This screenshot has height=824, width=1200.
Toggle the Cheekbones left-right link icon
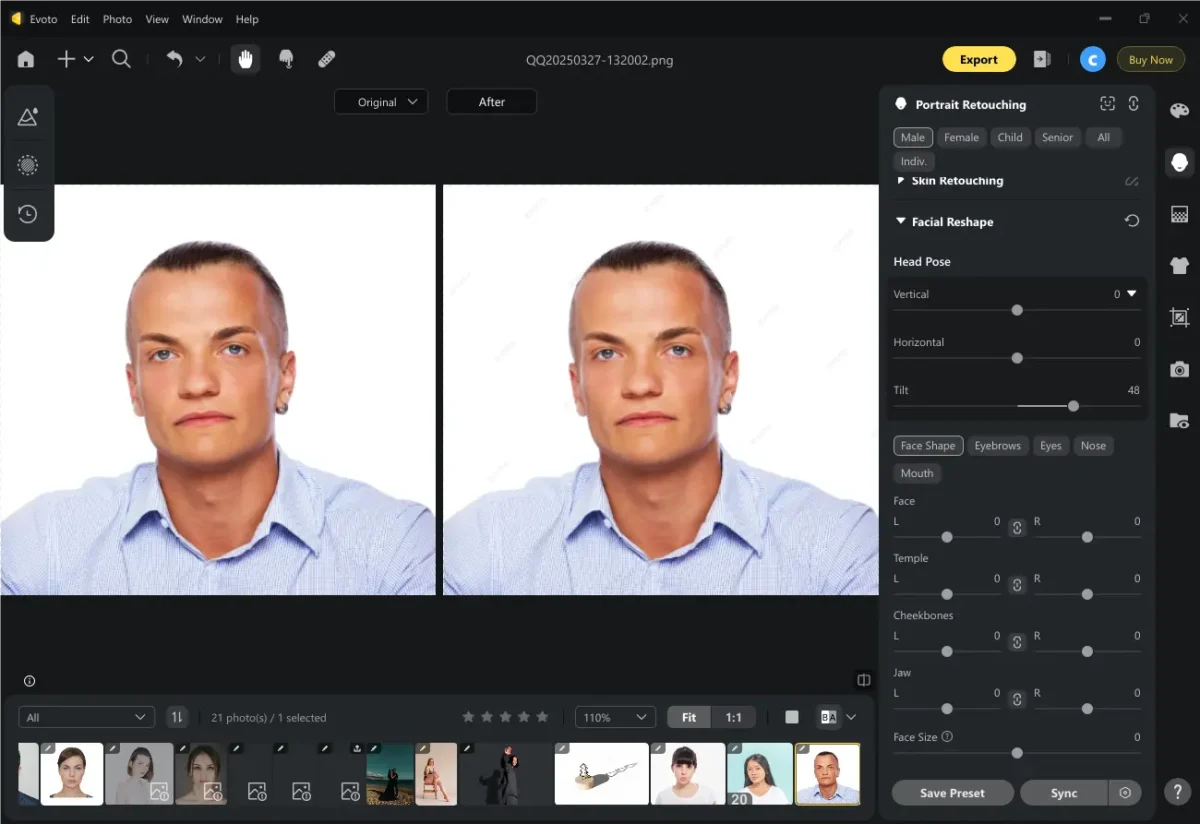(1017, 642)
